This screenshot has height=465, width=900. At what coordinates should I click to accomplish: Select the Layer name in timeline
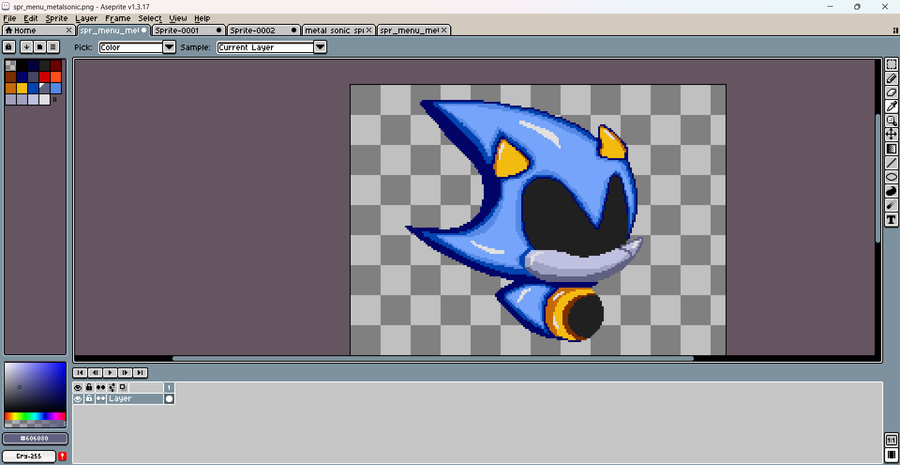[135, 398]
